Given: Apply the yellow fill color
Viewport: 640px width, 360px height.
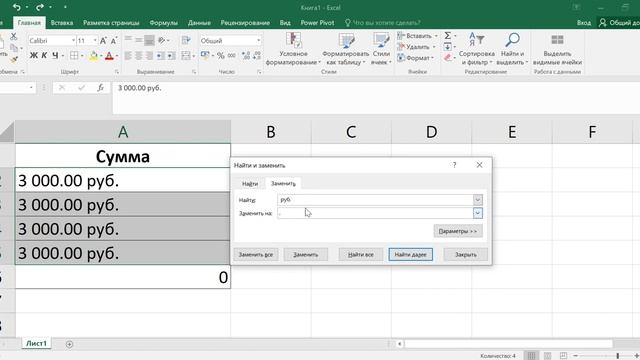Looking at the screenshot, I should [93, 56].
